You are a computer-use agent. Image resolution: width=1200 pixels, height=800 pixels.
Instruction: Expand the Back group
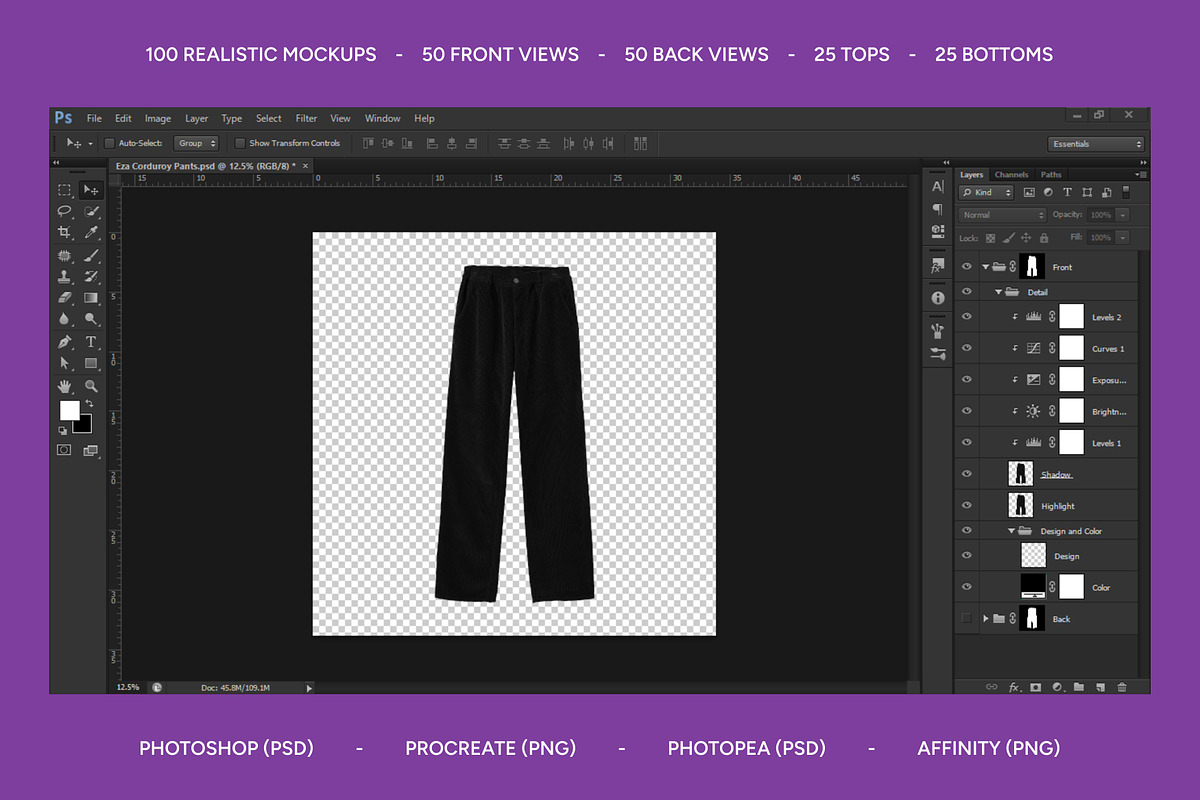point(986,619)
